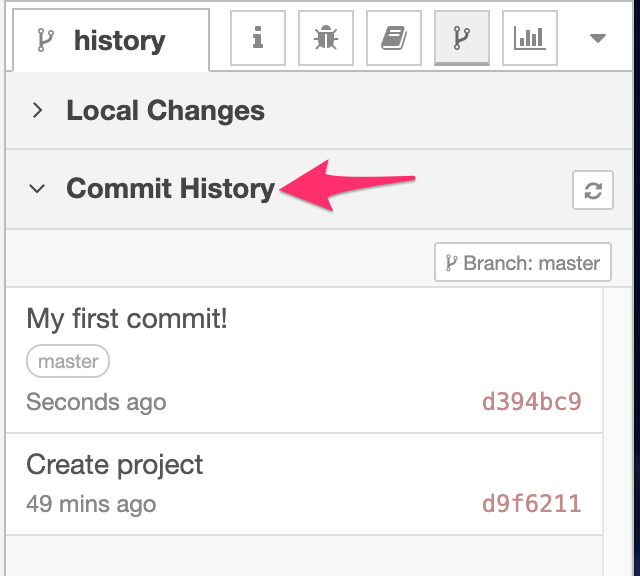Image resolution: width=640 pixels, height=576 pixels.
Task: Expand the Local Changes section chevron
Action: pyautogui.click(x=38, y=110)
